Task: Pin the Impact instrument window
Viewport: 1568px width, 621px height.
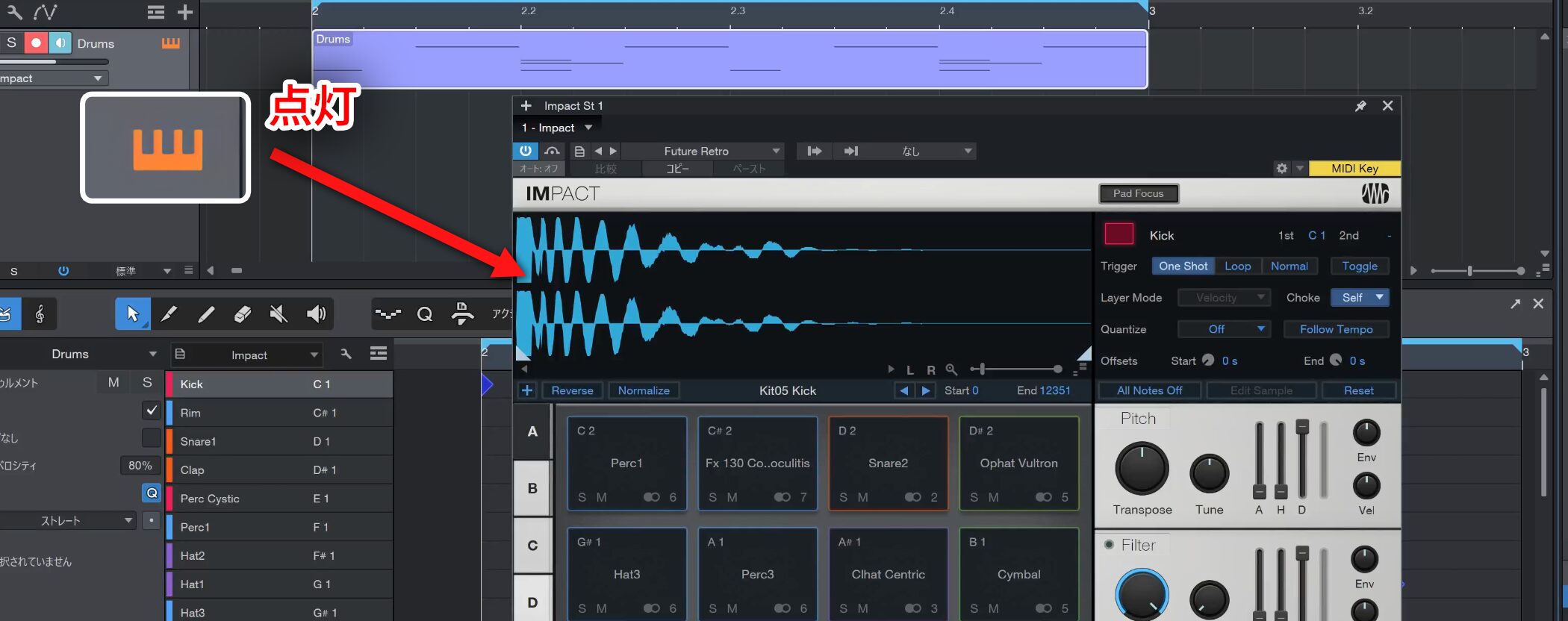Action: tap(1360, 106)
